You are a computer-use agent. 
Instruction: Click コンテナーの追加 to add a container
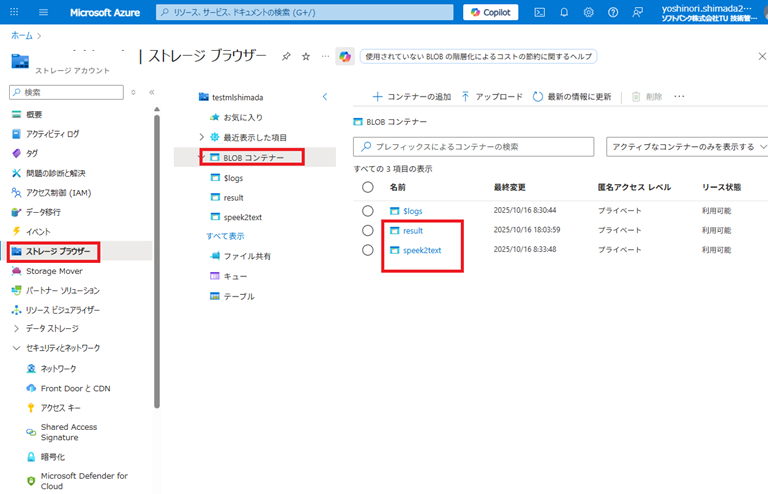(411, 97)
